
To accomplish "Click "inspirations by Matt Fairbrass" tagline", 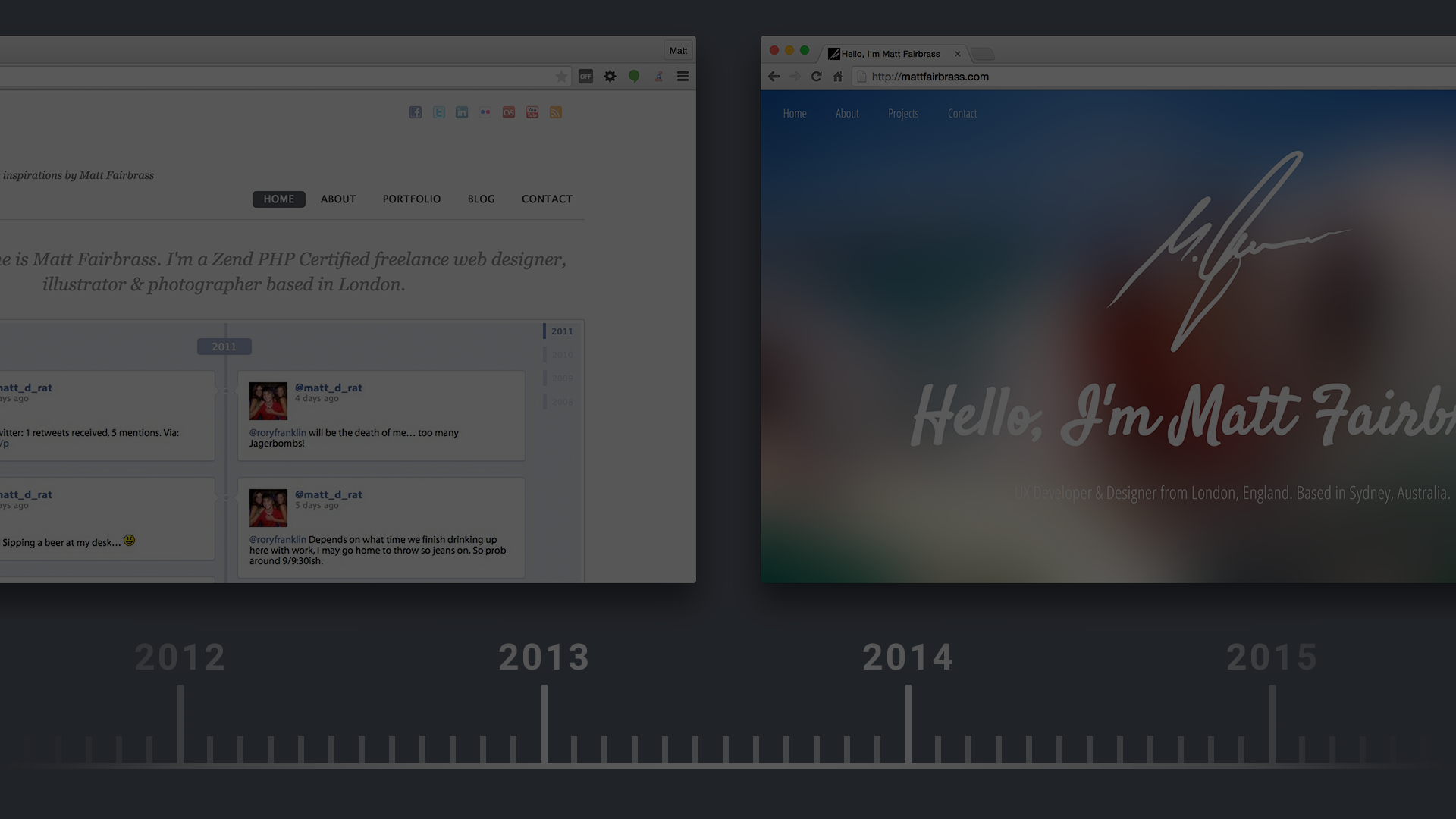I will 78,175.
